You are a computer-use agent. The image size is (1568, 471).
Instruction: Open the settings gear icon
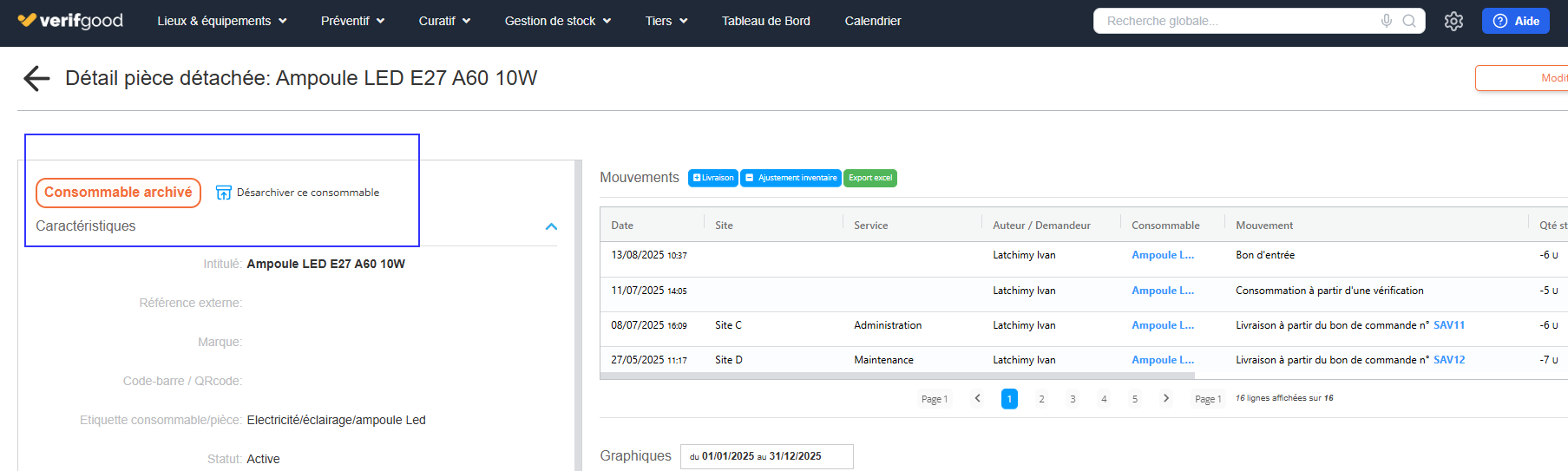click(1453, 21)
